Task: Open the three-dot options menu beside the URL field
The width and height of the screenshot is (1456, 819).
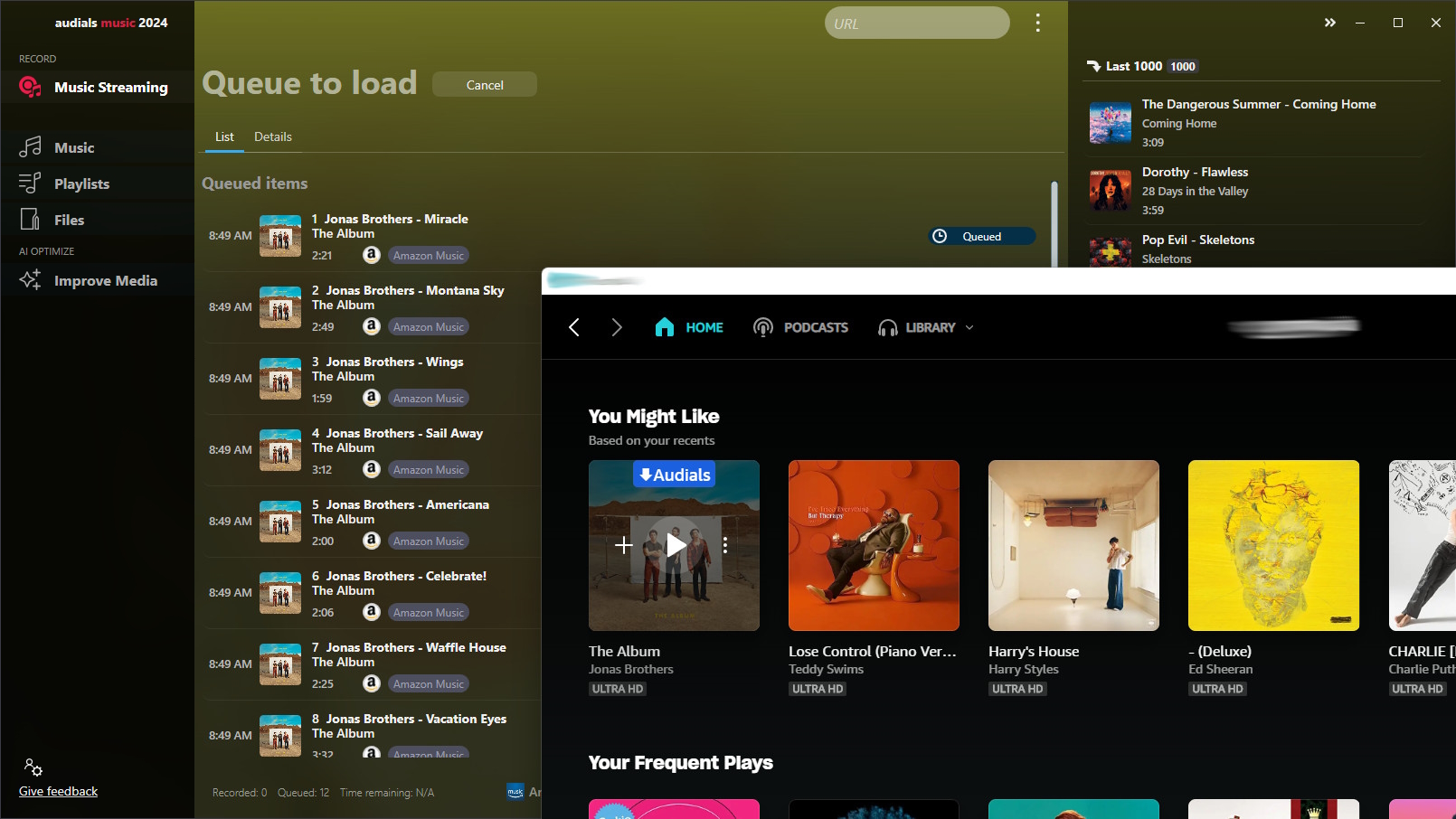Action: 1037,23
